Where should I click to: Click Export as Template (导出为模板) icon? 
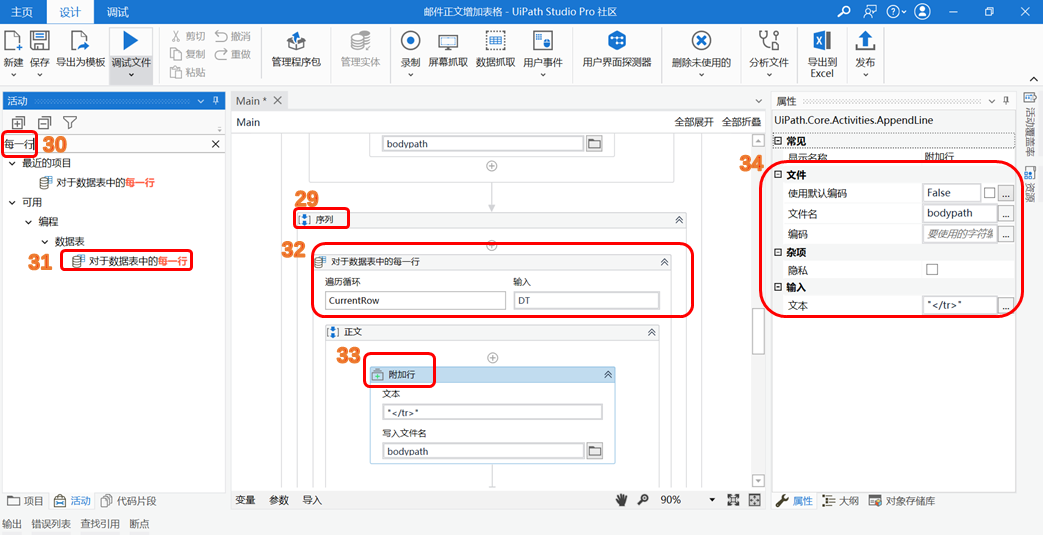(80, 41)
